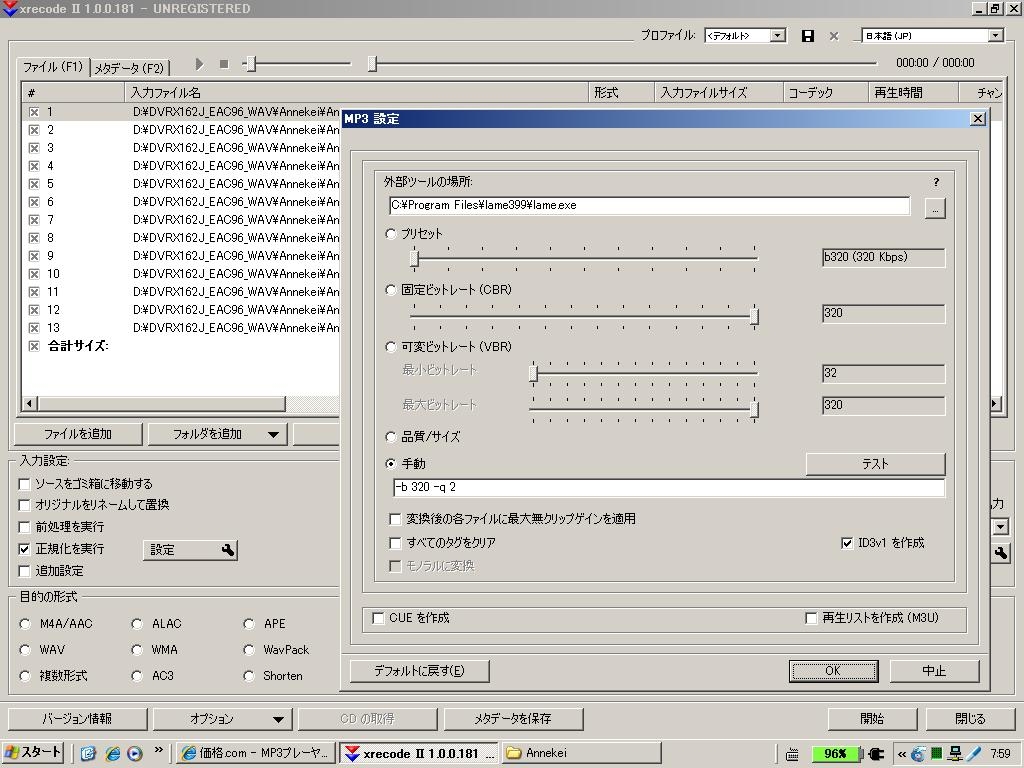Click the network computers tray icon
This screenshot has height=768, width=1024.
point(955,754)
